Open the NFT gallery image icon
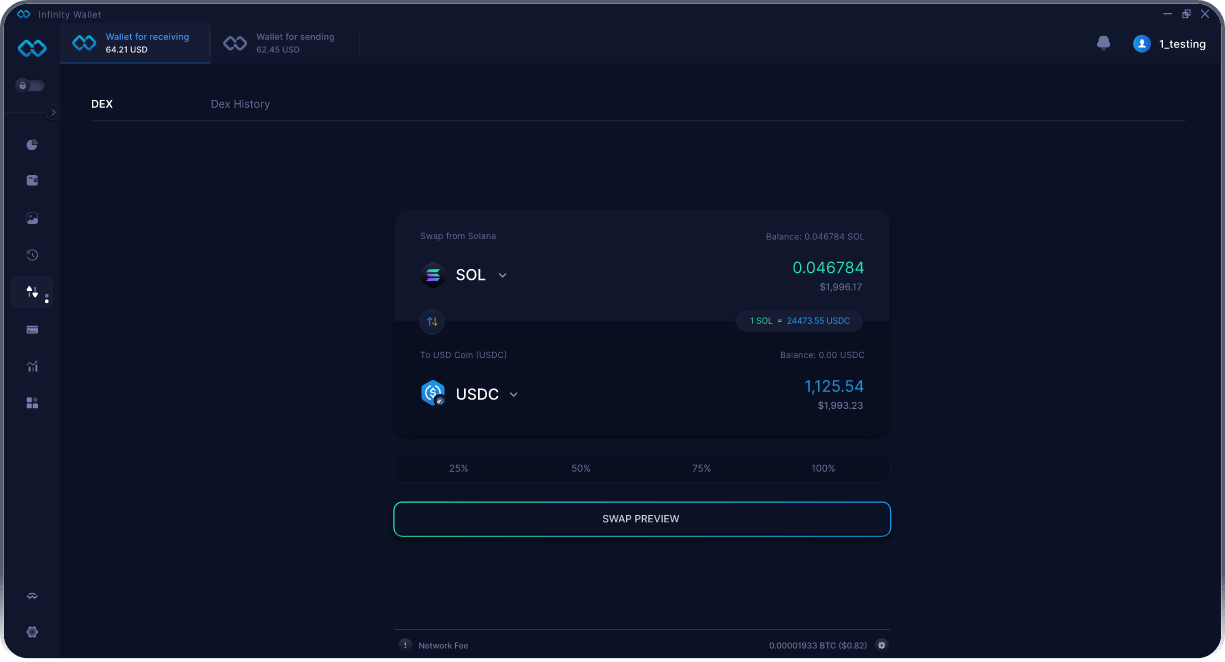The height and width of the screenshot is (662, 1225). pos(32,218)
